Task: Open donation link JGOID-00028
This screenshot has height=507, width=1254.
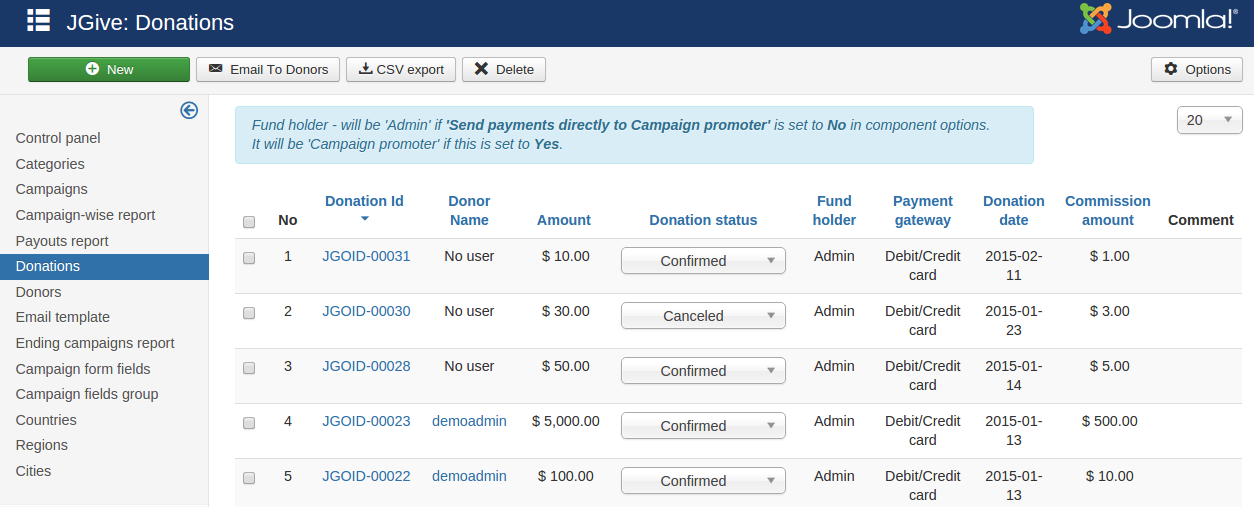Action: (366, 366)
